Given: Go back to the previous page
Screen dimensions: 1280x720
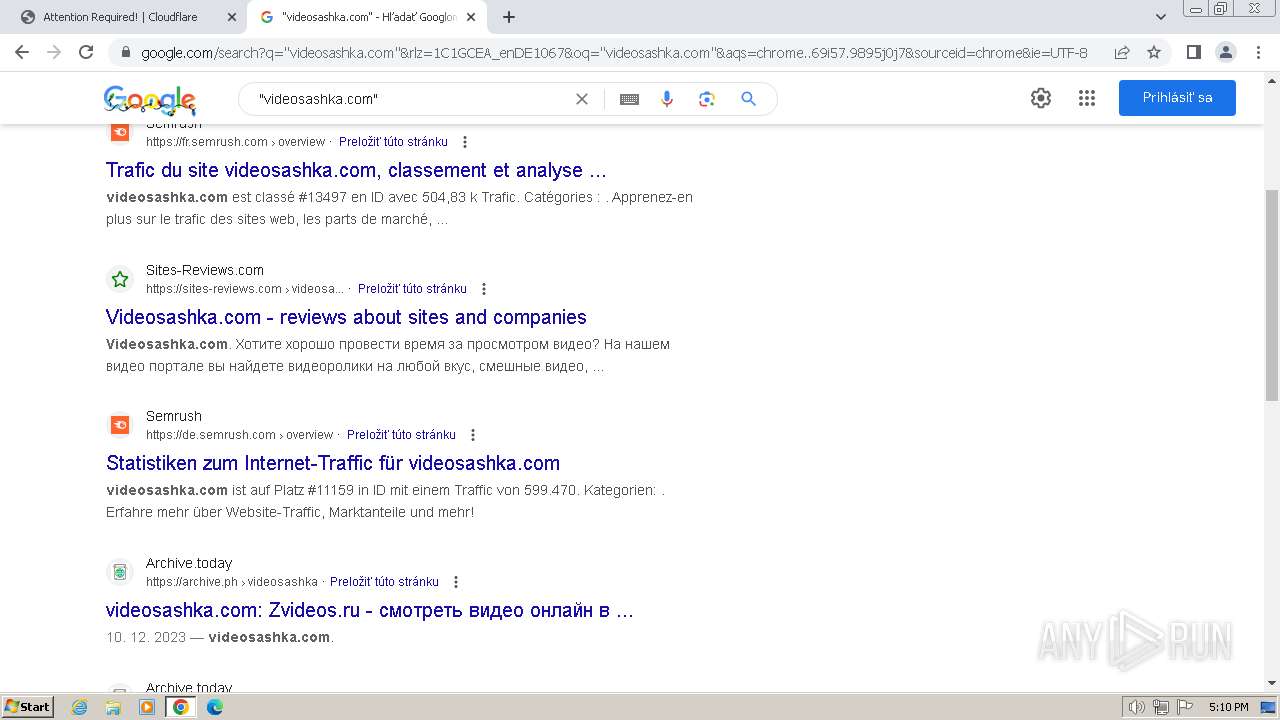Looking at the screenshot, I should tap(22, 52).
